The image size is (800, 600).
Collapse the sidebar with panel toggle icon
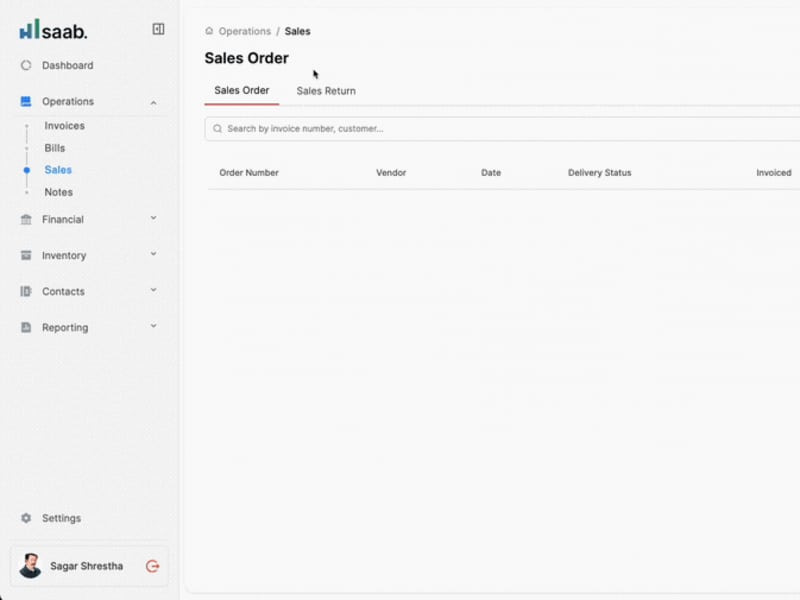tap(158, 29)
